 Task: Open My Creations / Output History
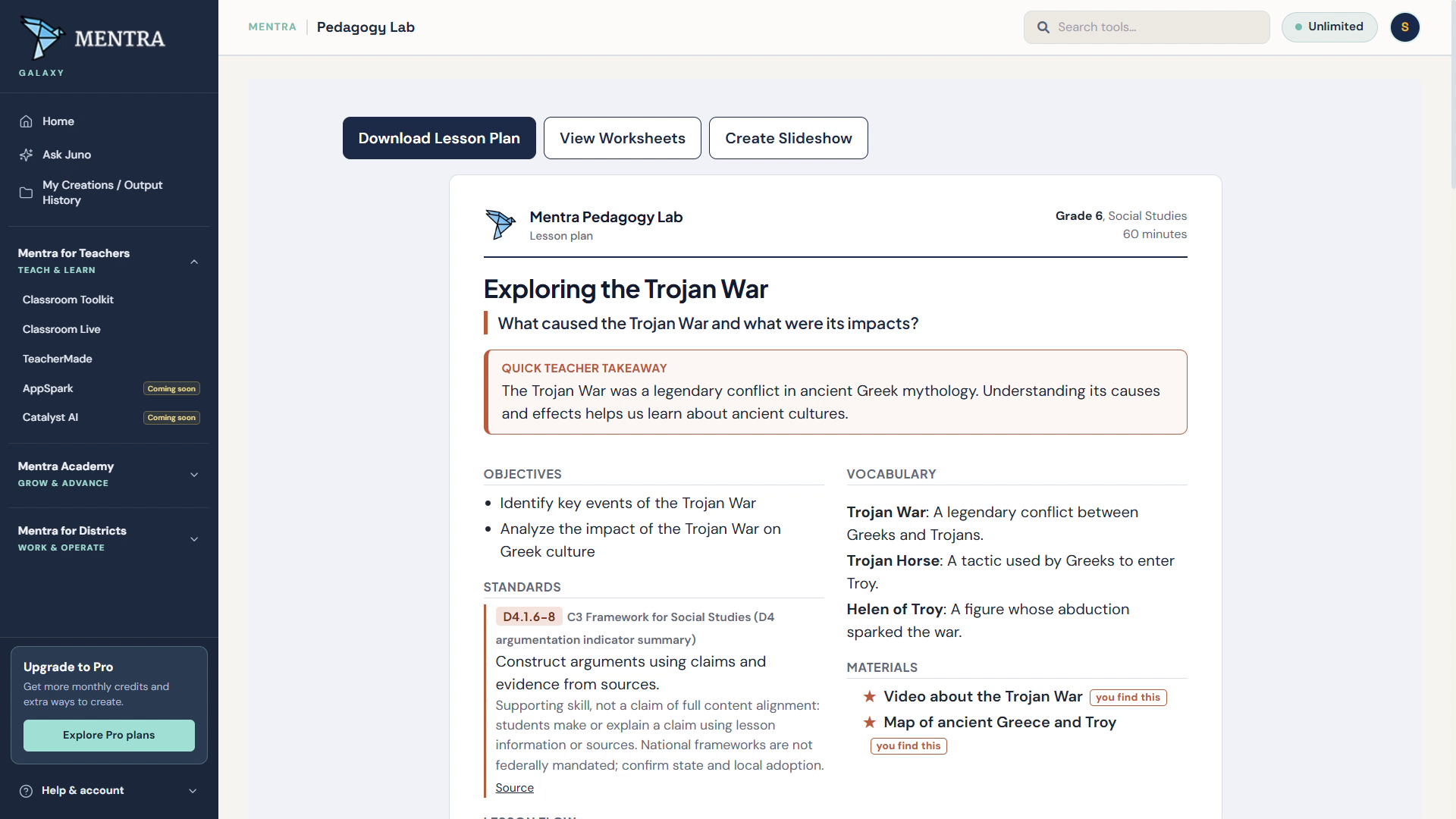point(102,193)
